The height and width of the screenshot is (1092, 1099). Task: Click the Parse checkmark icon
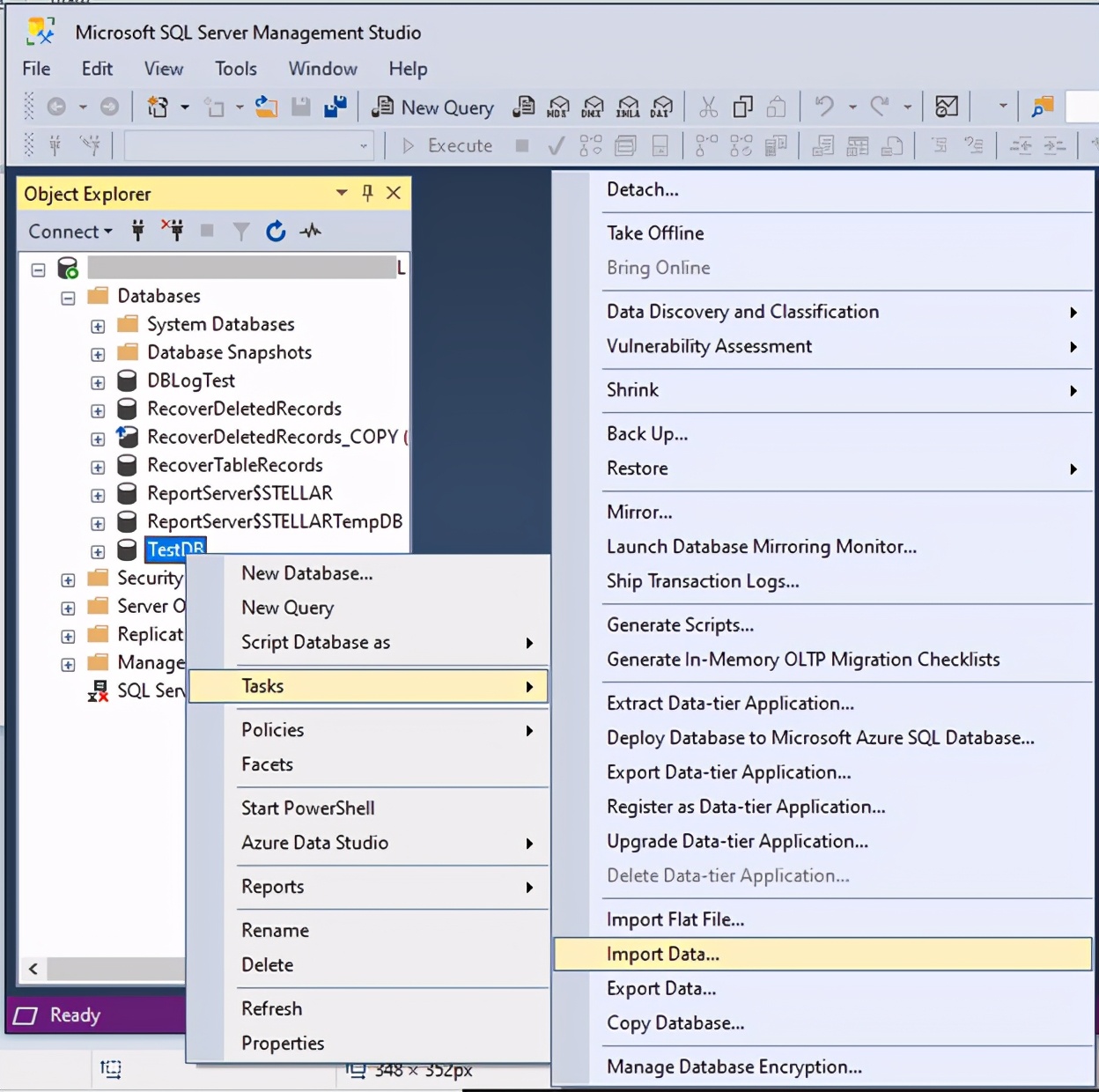556,146
